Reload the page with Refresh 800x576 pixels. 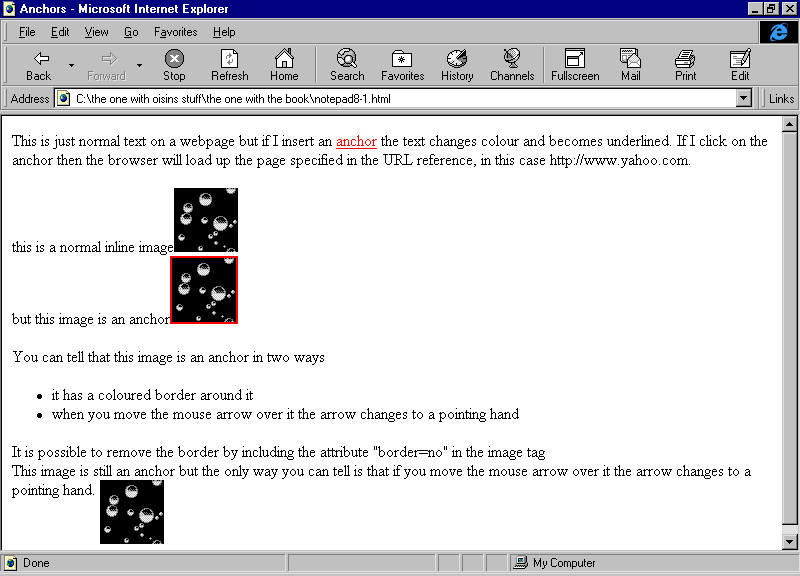tap(230, 65)
